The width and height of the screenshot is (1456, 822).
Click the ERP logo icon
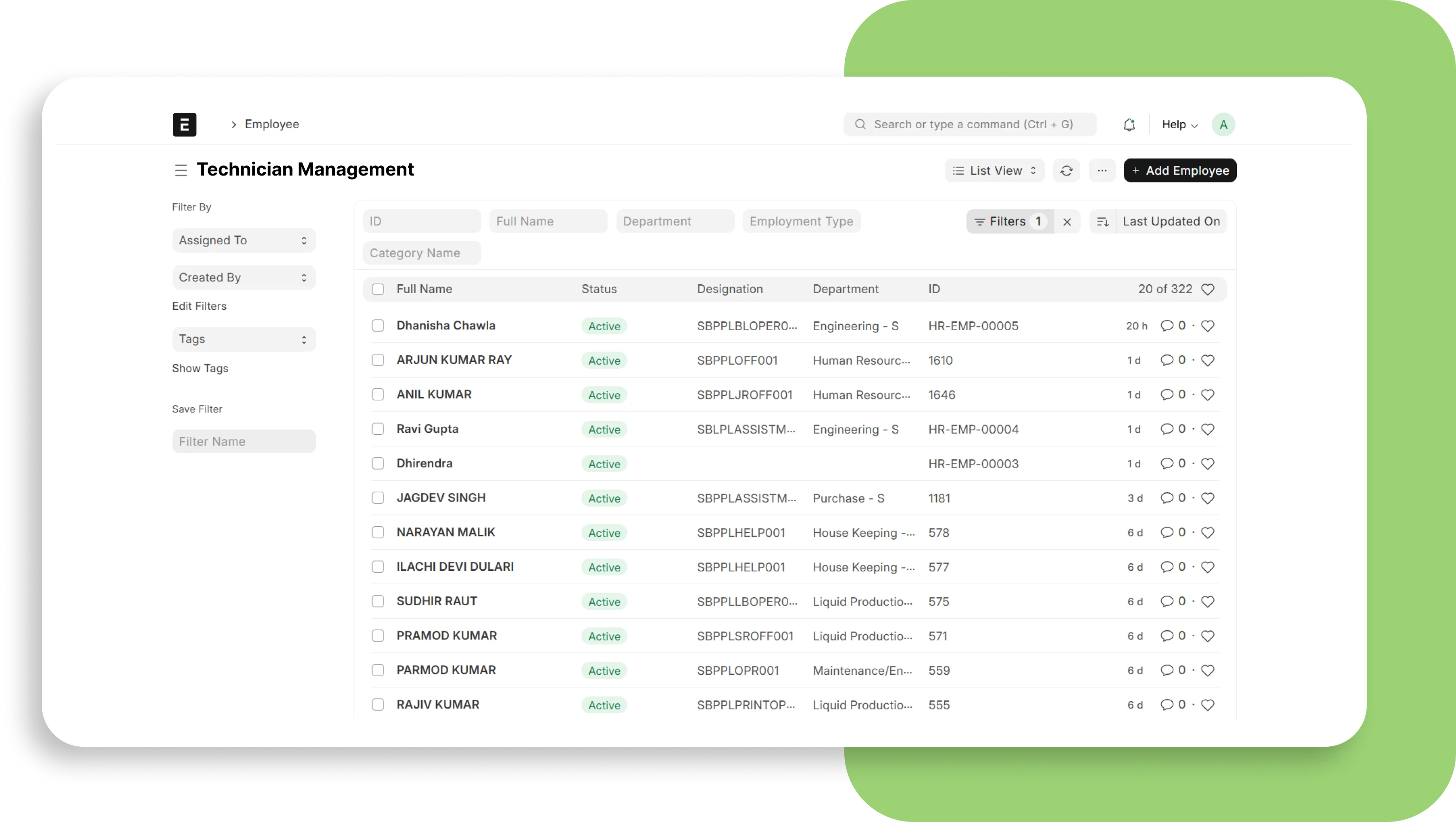[184, 124]
